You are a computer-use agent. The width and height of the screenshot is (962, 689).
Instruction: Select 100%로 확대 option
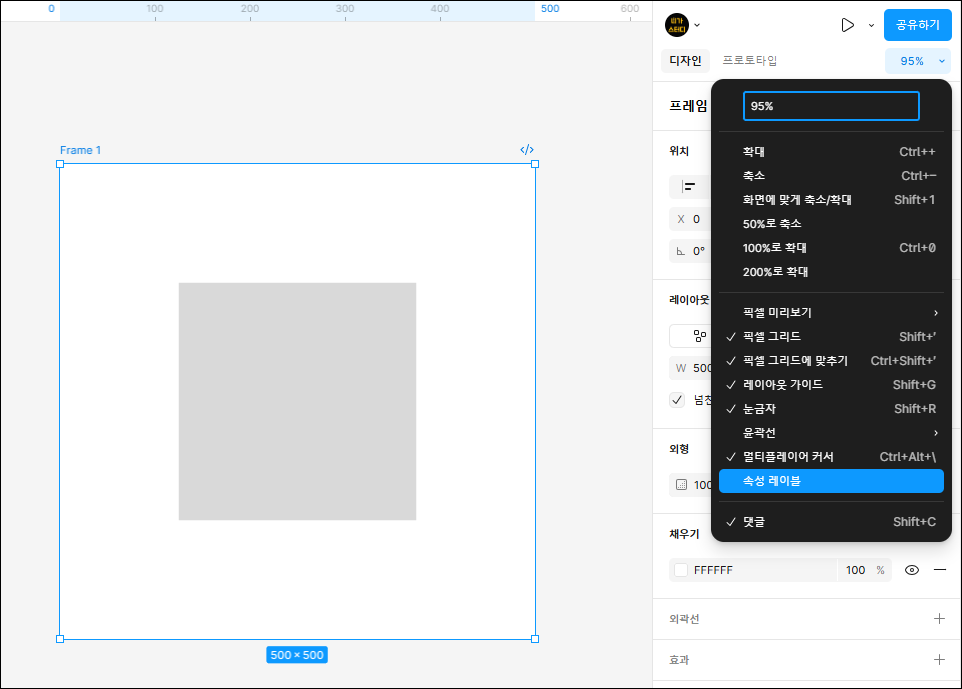[x=831, y=248]
